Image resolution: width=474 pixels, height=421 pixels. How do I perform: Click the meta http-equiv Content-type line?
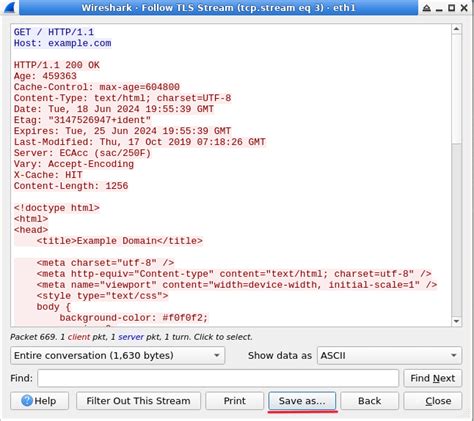pyautogui.click(x=234, y=274)
